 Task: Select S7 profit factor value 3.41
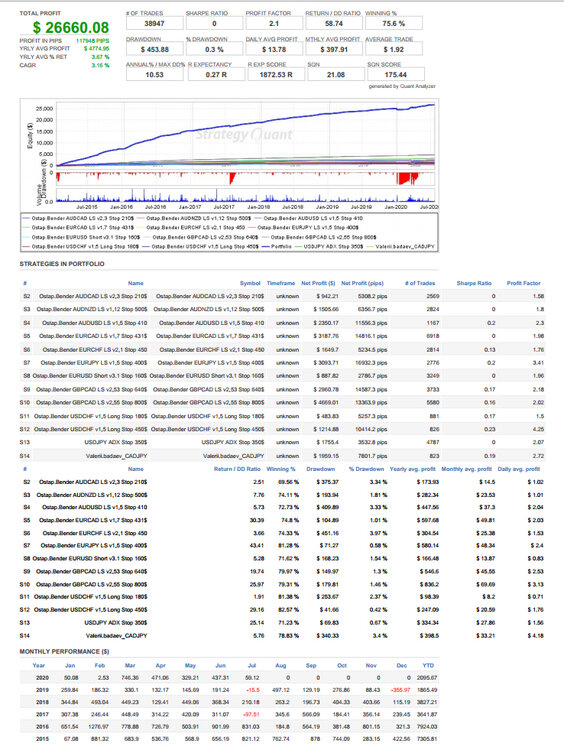click(x=538, y=363)
